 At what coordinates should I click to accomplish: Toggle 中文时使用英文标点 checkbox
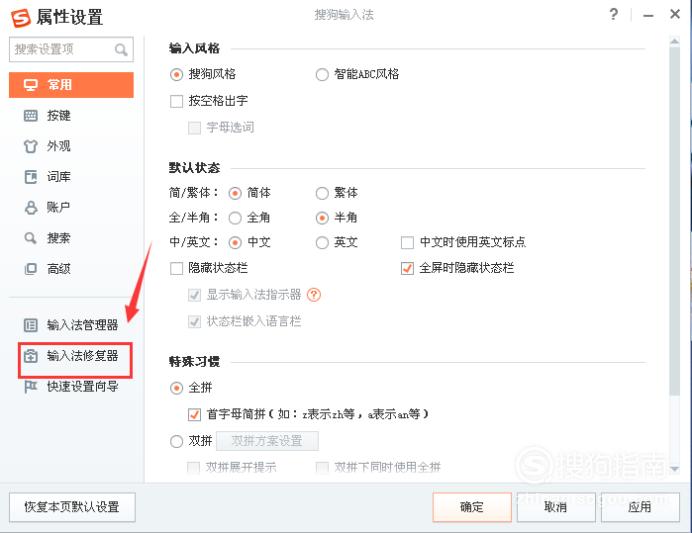[x=407, y=242]
